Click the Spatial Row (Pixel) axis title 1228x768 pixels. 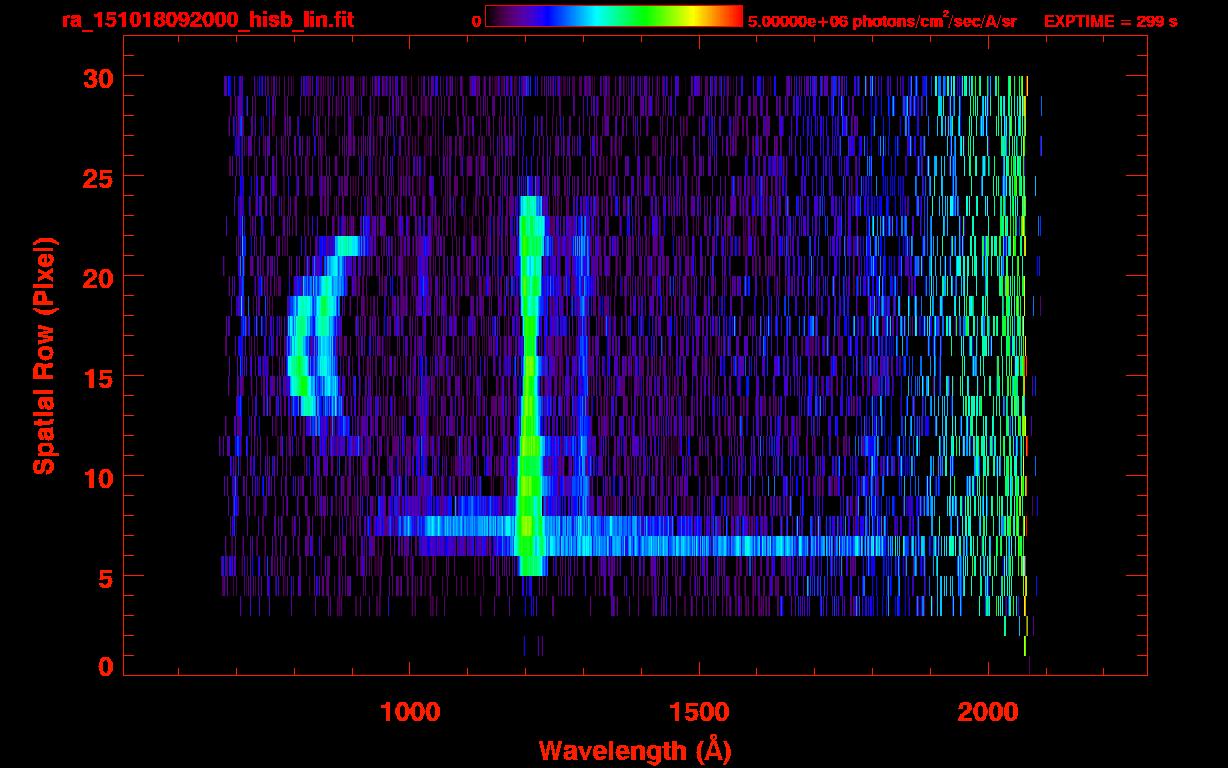[44, 356]
